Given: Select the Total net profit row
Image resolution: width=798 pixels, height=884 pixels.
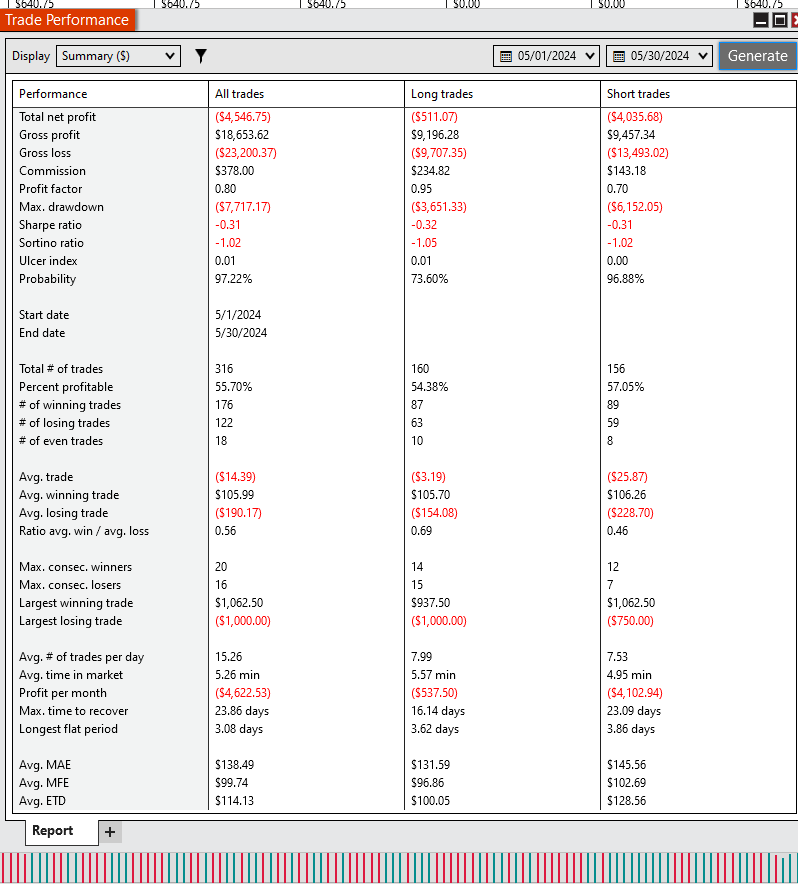Looking at the screenshot, I should click(x=404, y=117).
